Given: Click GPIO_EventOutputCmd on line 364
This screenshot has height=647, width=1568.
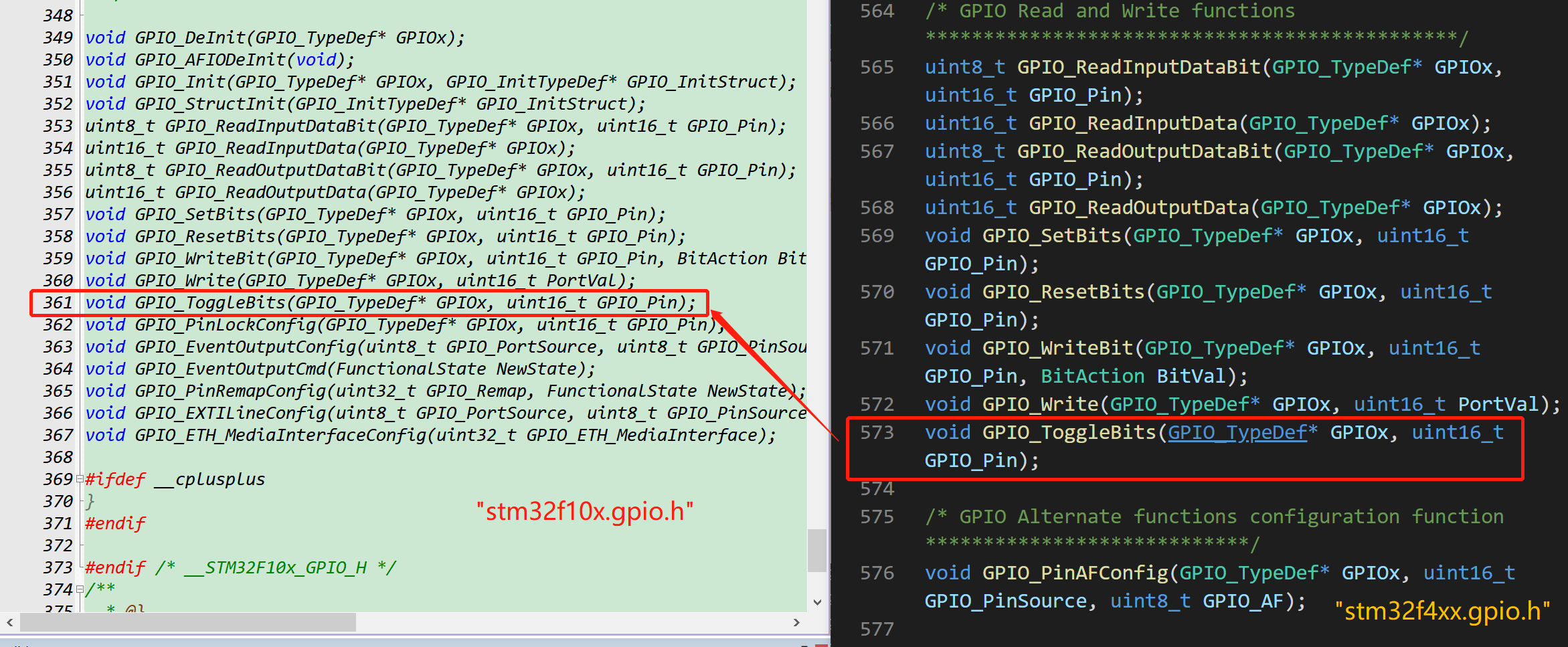Looking at the screenshot, I should tap(231, 369).
